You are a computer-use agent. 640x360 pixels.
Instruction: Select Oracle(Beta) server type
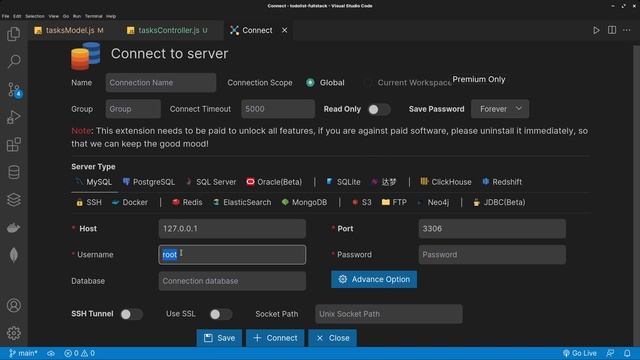274,182
